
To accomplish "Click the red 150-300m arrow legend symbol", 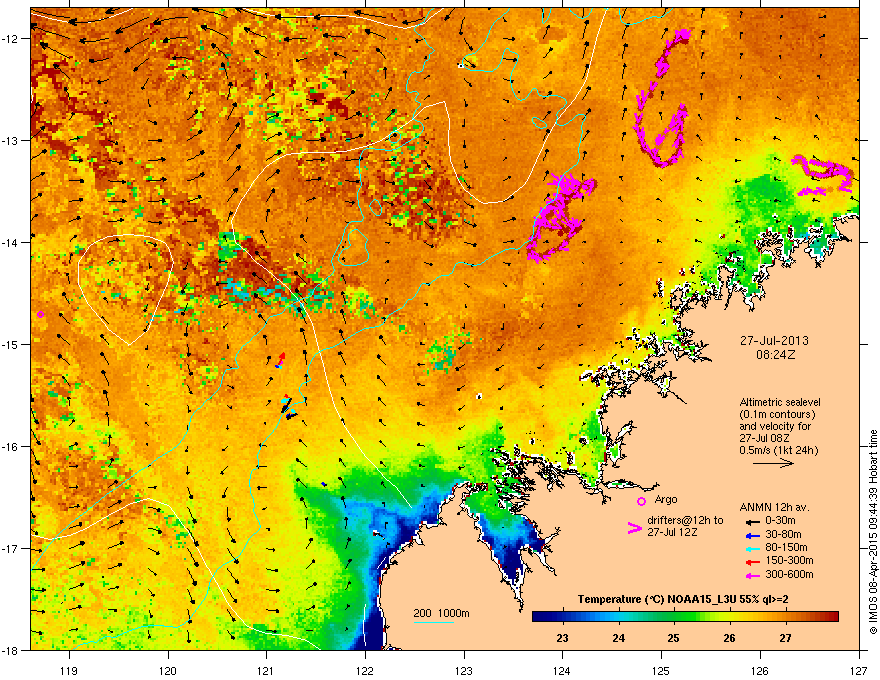I will pos(753,562).
